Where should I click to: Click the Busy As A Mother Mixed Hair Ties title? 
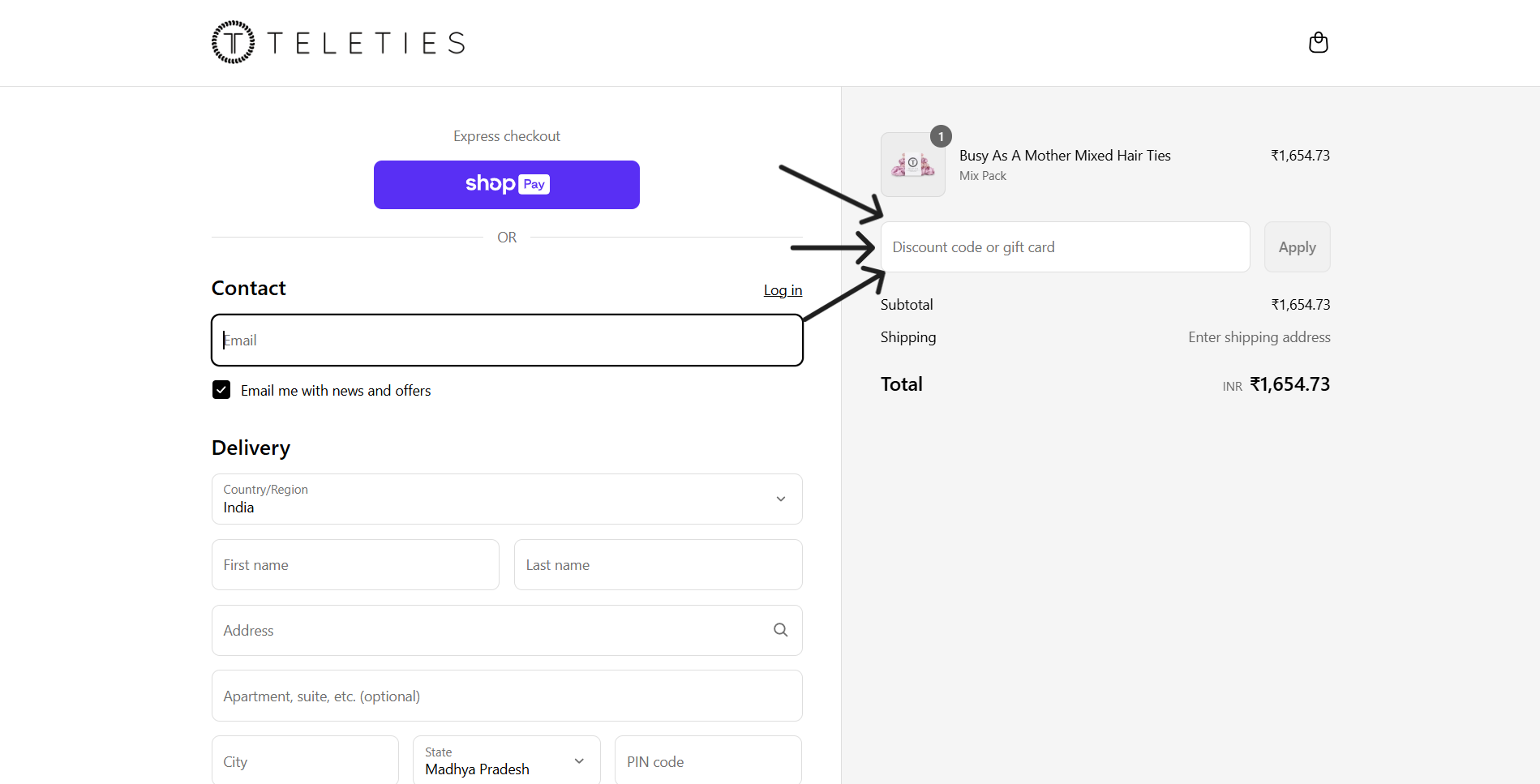click(1064, 156)
